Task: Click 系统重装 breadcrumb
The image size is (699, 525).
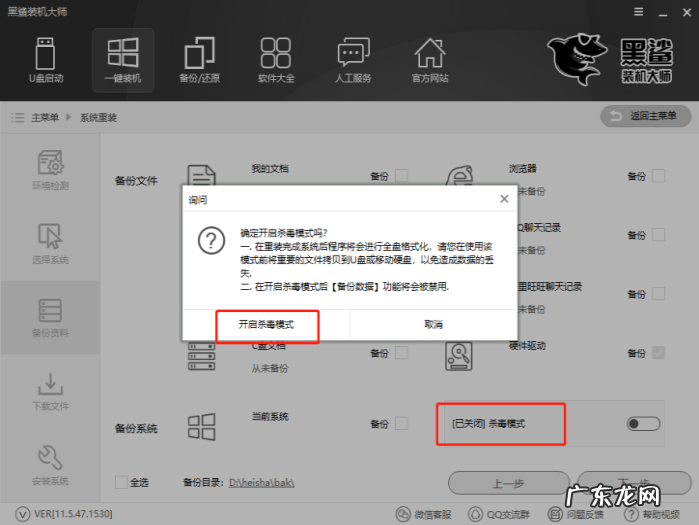Action: click(98, 118)
